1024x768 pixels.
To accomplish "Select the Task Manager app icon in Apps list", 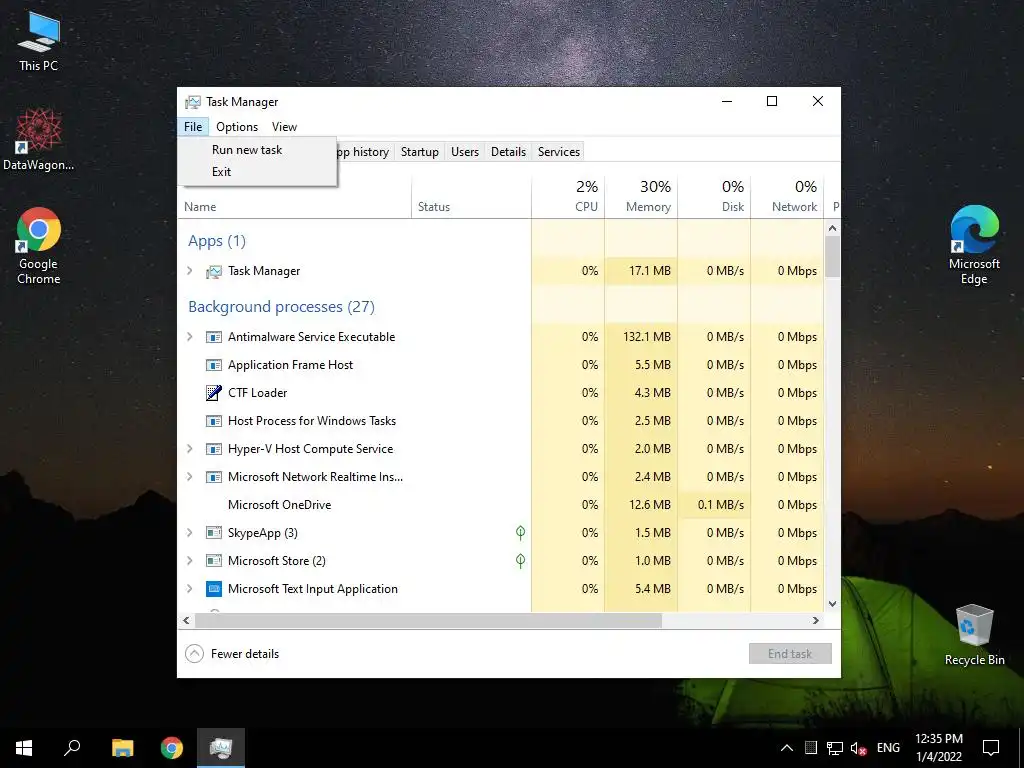I will coord(214,271).
